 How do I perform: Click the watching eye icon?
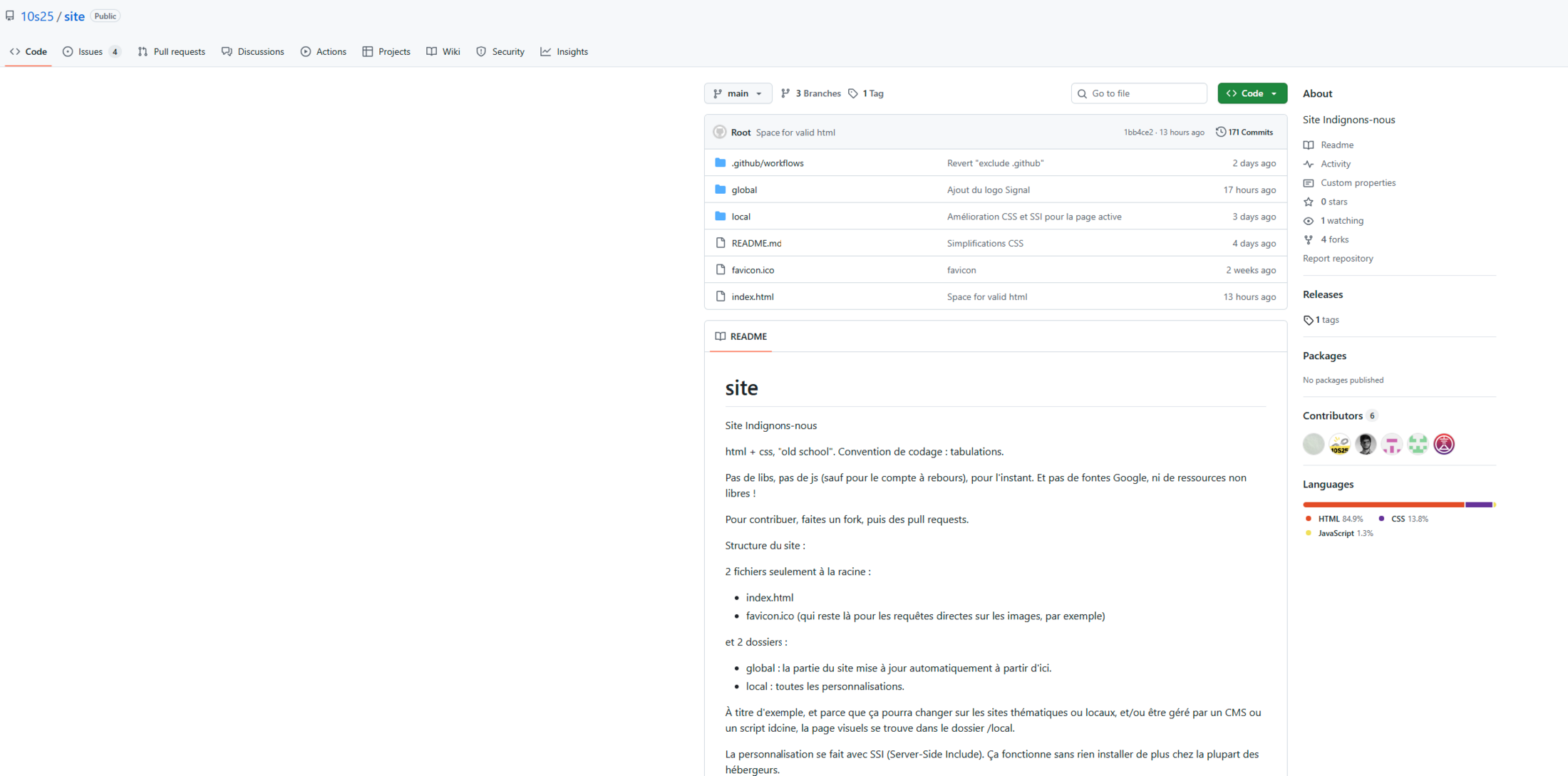[1309, 221]
